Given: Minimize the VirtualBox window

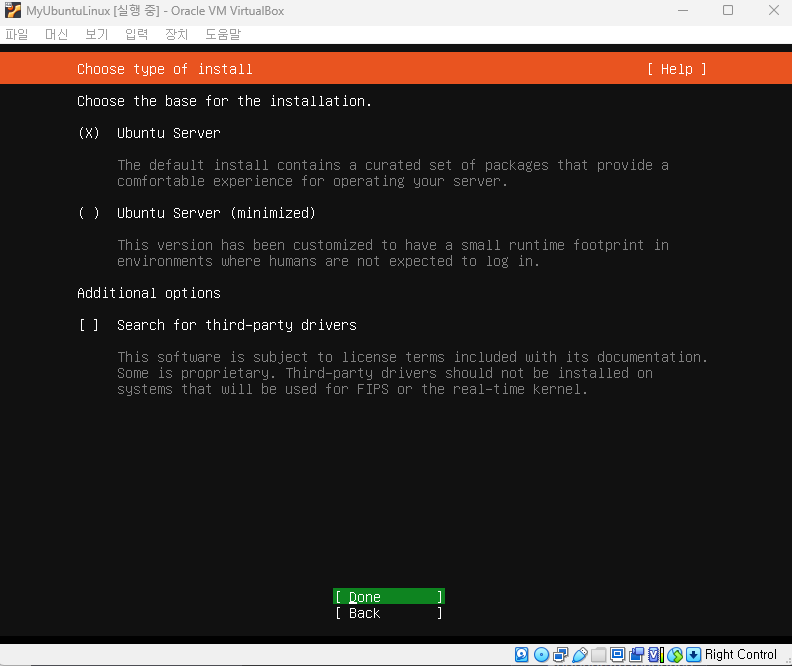Looking at the screenshot, I should pyautogui.click(x=683, y=11).
